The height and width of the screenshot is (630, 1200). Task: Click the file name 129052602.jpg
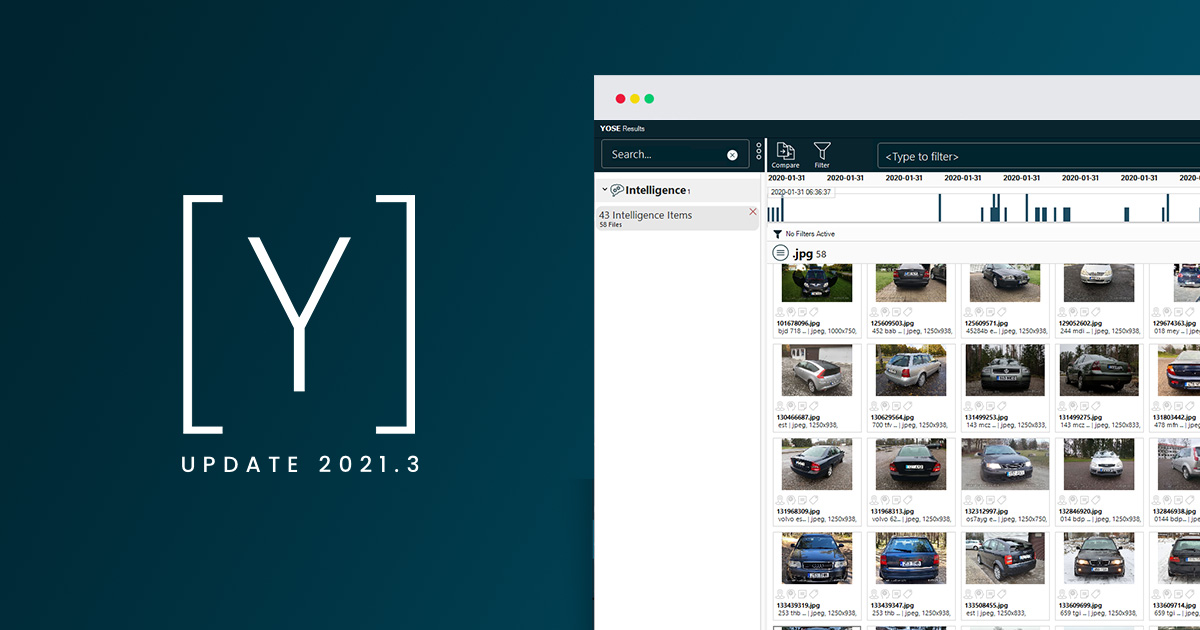click(1081, 323)
